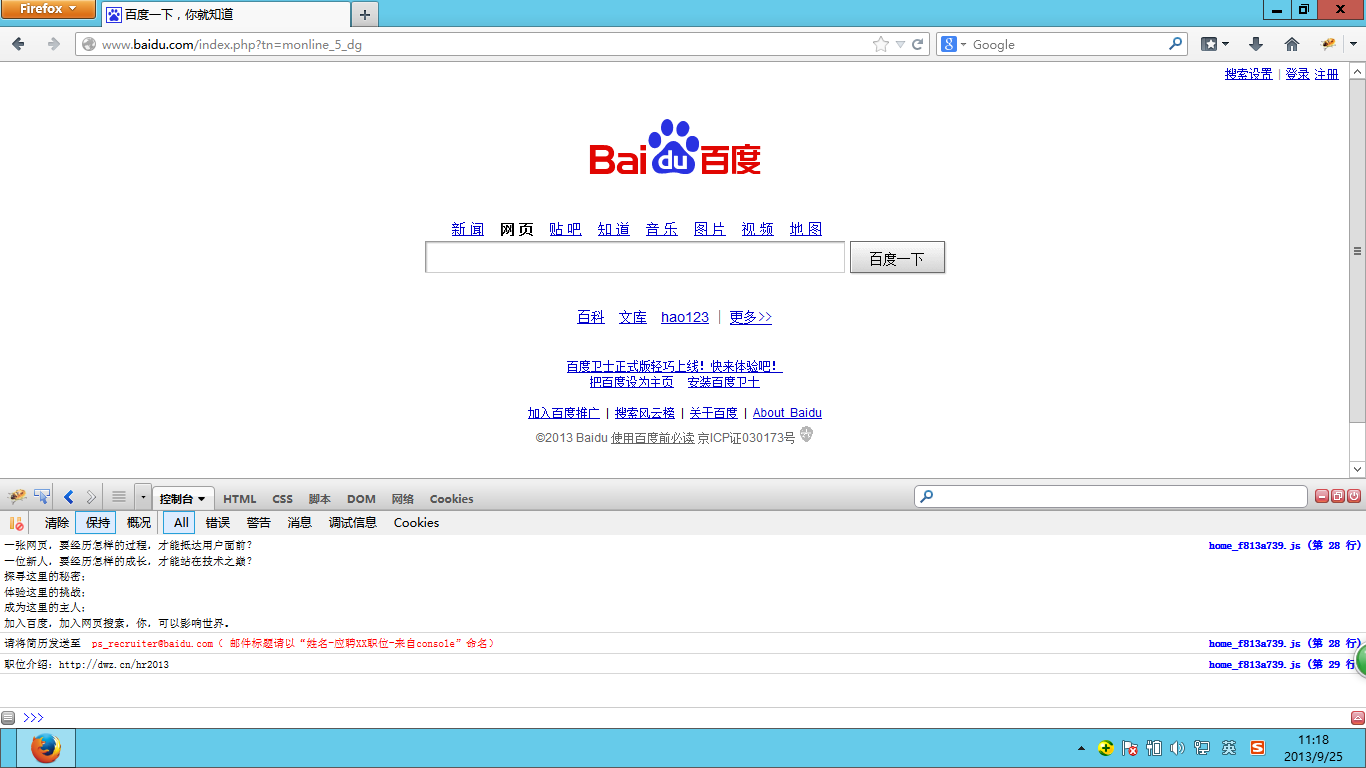
Task: Click the network icon in the system tray
Action: 1202,748
